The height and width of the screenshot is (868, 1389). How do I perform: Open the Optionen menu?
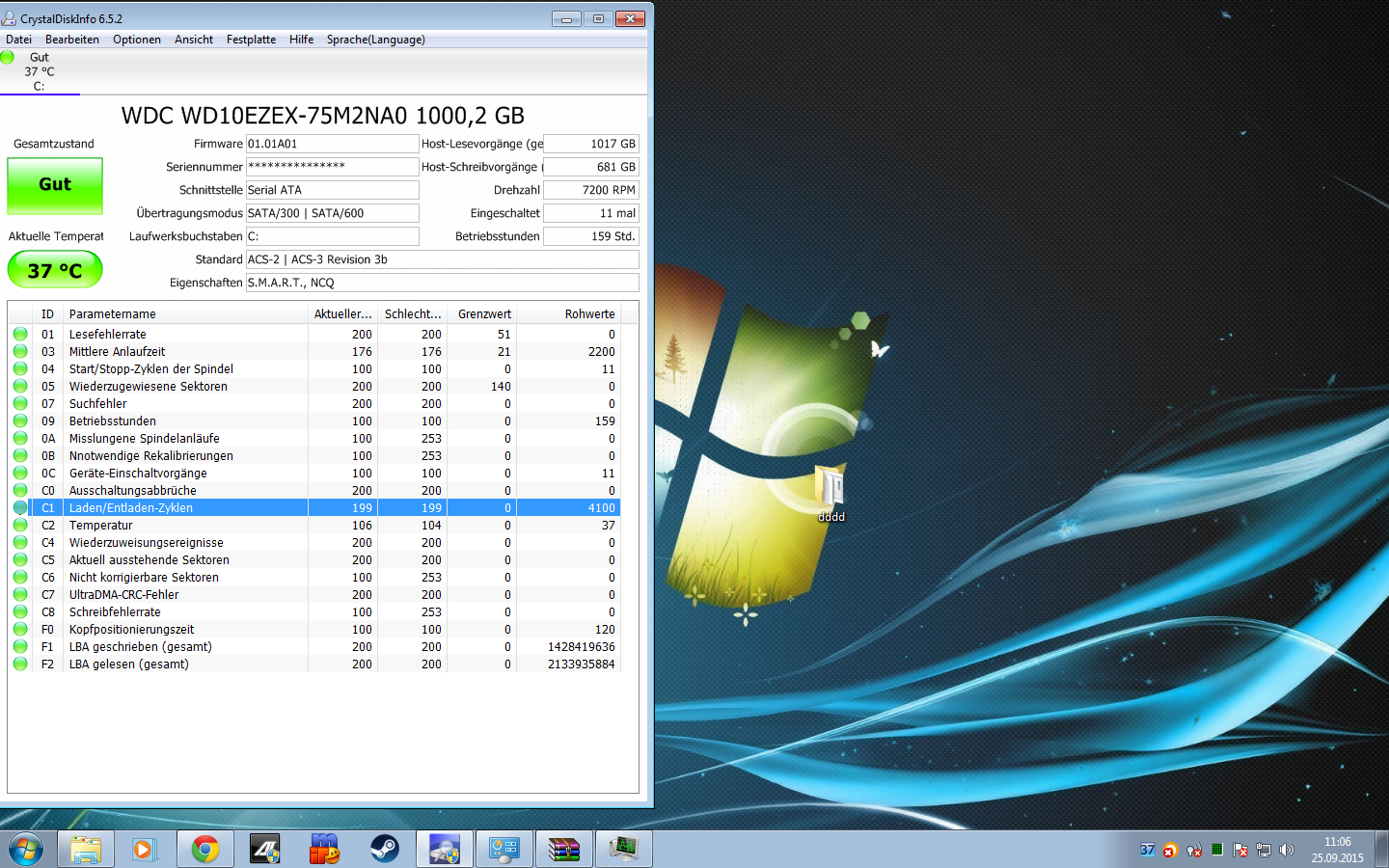tap(137, 40)
